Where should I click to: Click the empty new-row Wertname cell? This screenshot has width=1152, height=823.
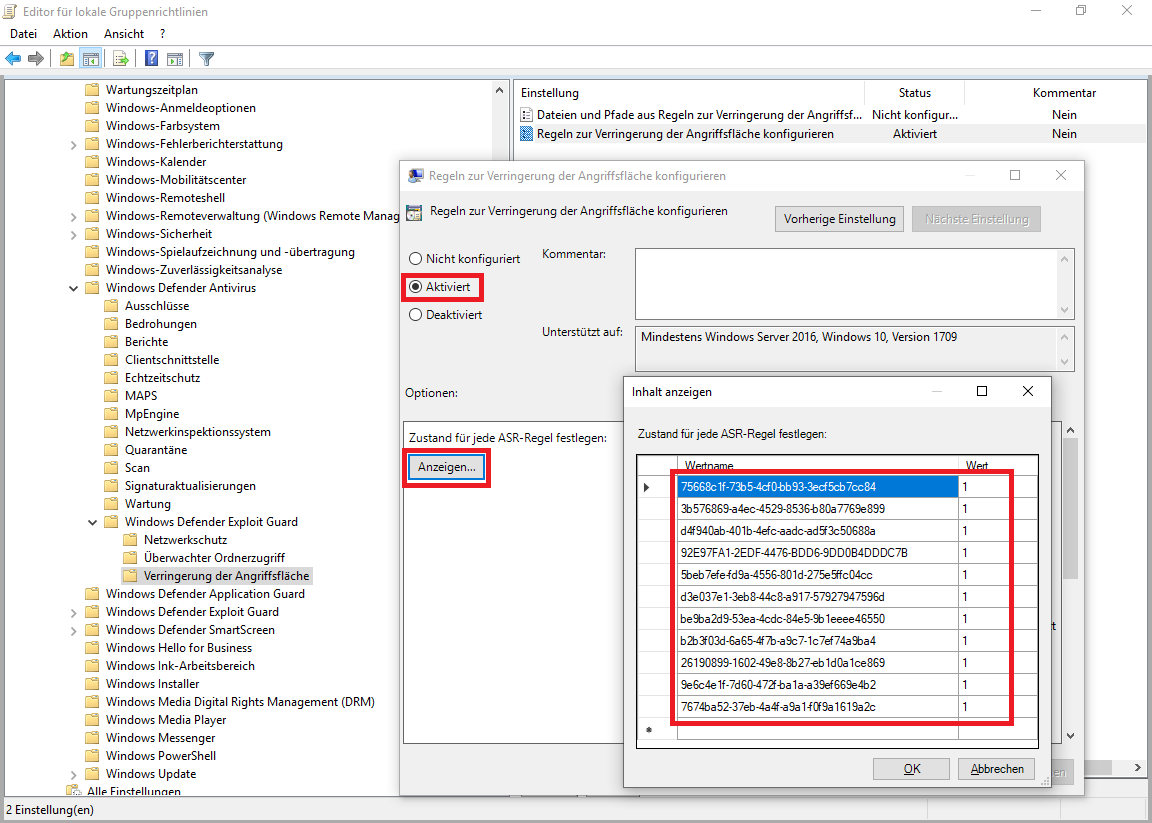818,730
